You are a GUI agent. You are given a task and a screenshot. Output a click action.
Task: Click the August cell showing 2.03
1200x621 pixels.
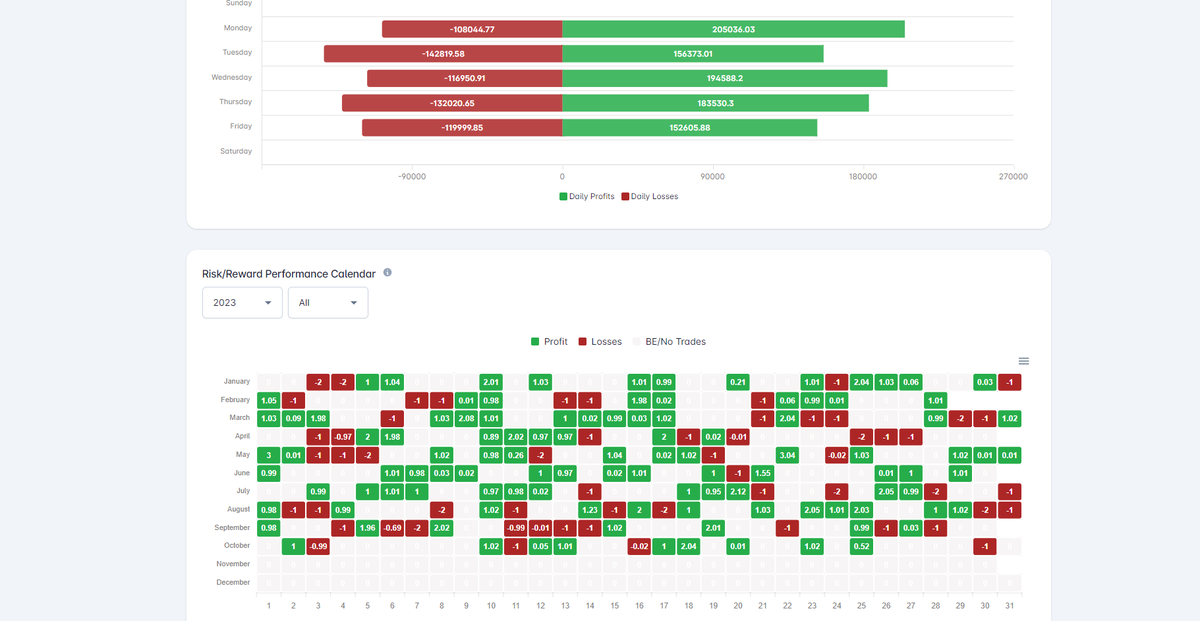[x=862, y=510]
